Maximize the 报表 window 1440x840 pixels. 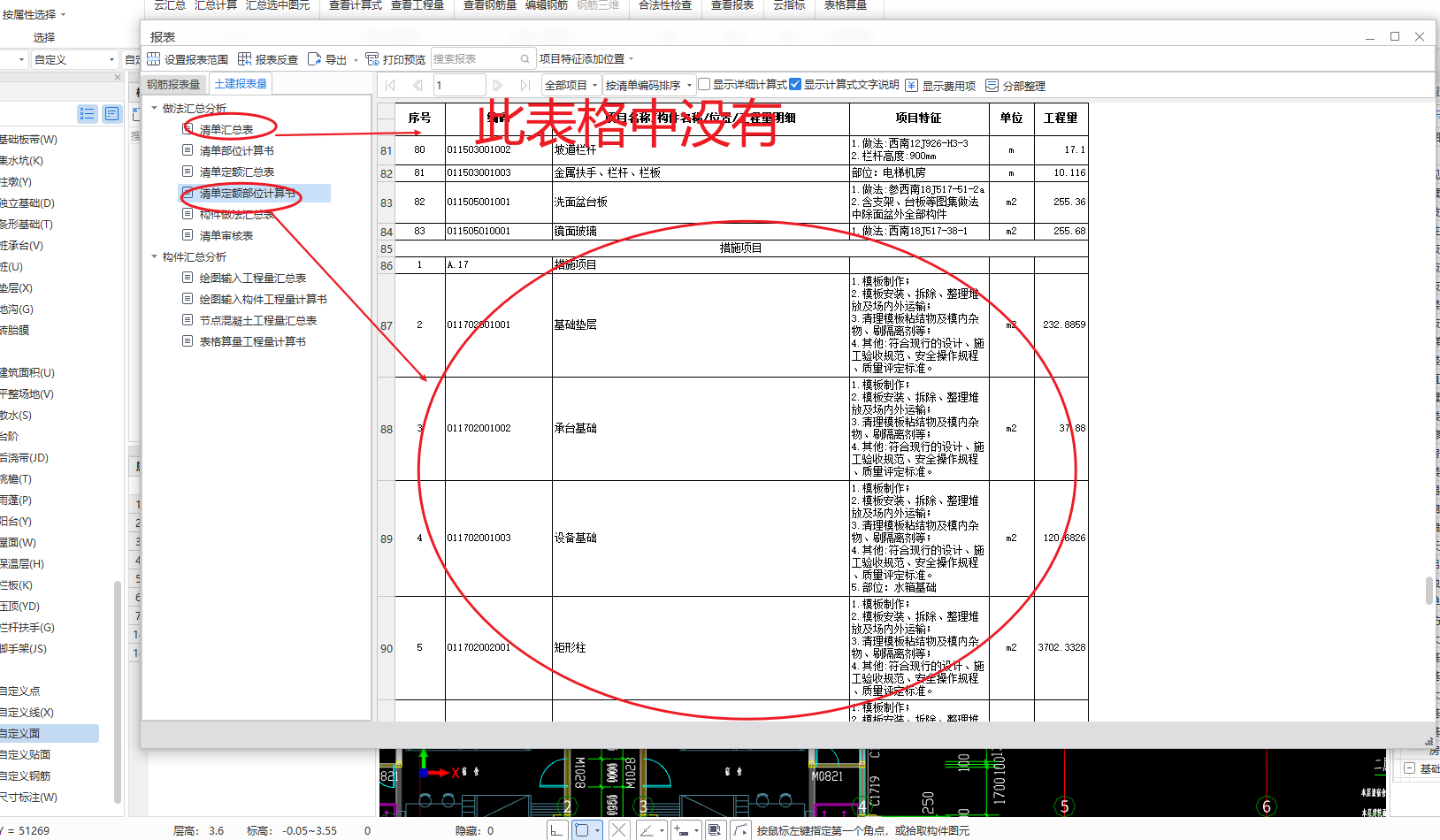(1395, 36)
